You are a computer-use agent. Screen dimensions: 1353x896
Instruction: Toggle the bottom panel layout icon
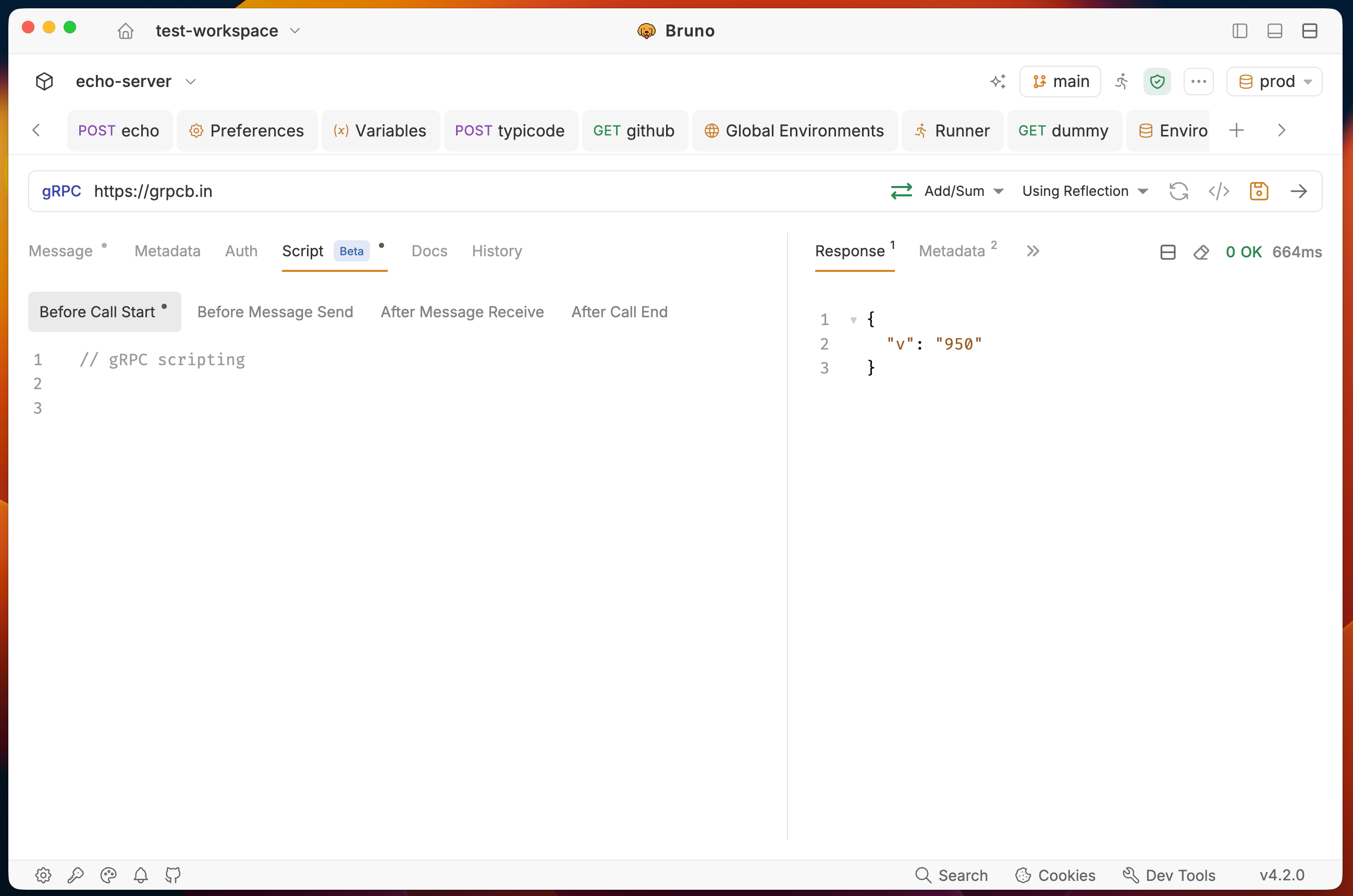click(x=1275, y=31)
